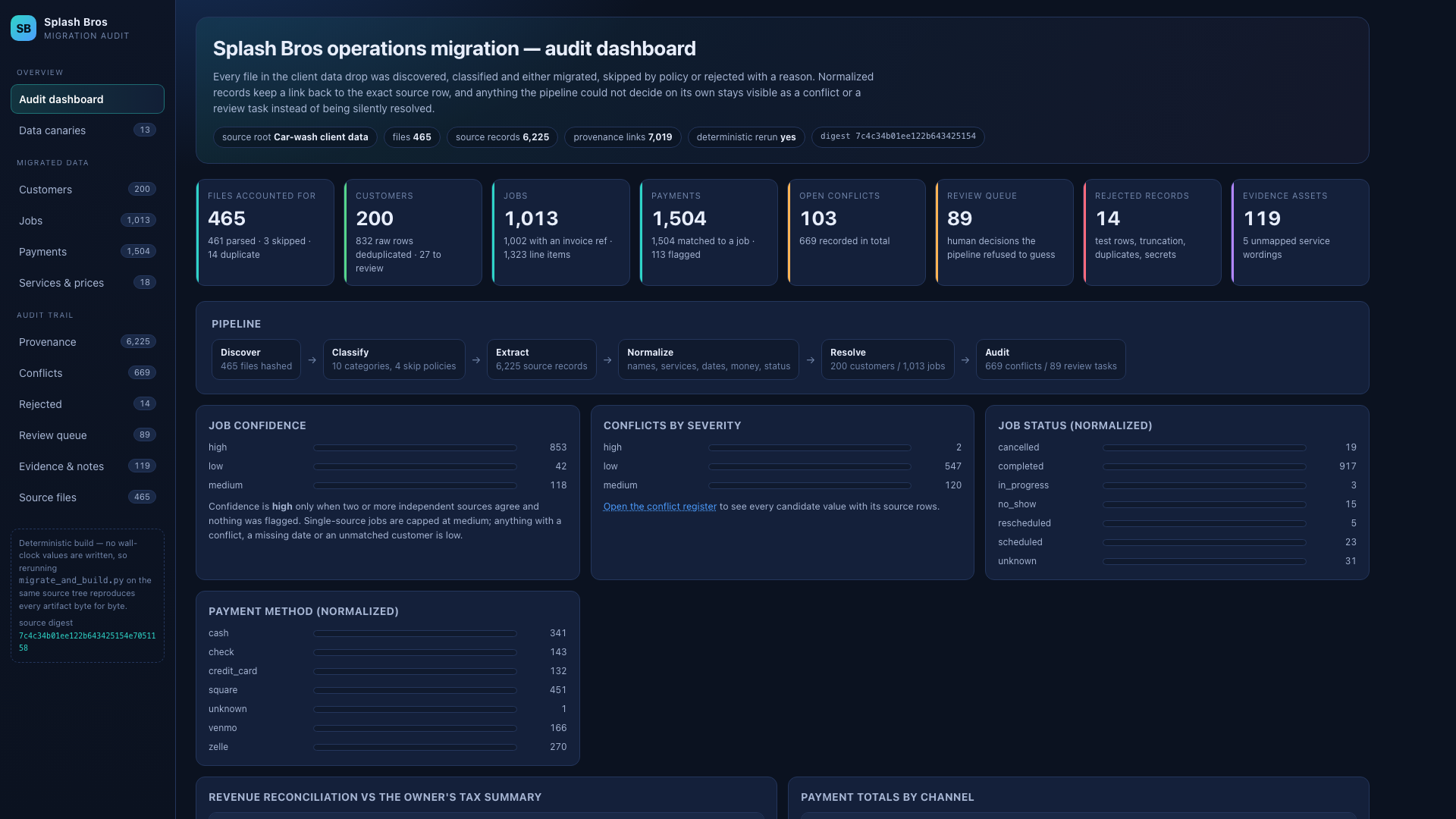
Task: Open Source files in sidebar
Action: click(87, 497)
